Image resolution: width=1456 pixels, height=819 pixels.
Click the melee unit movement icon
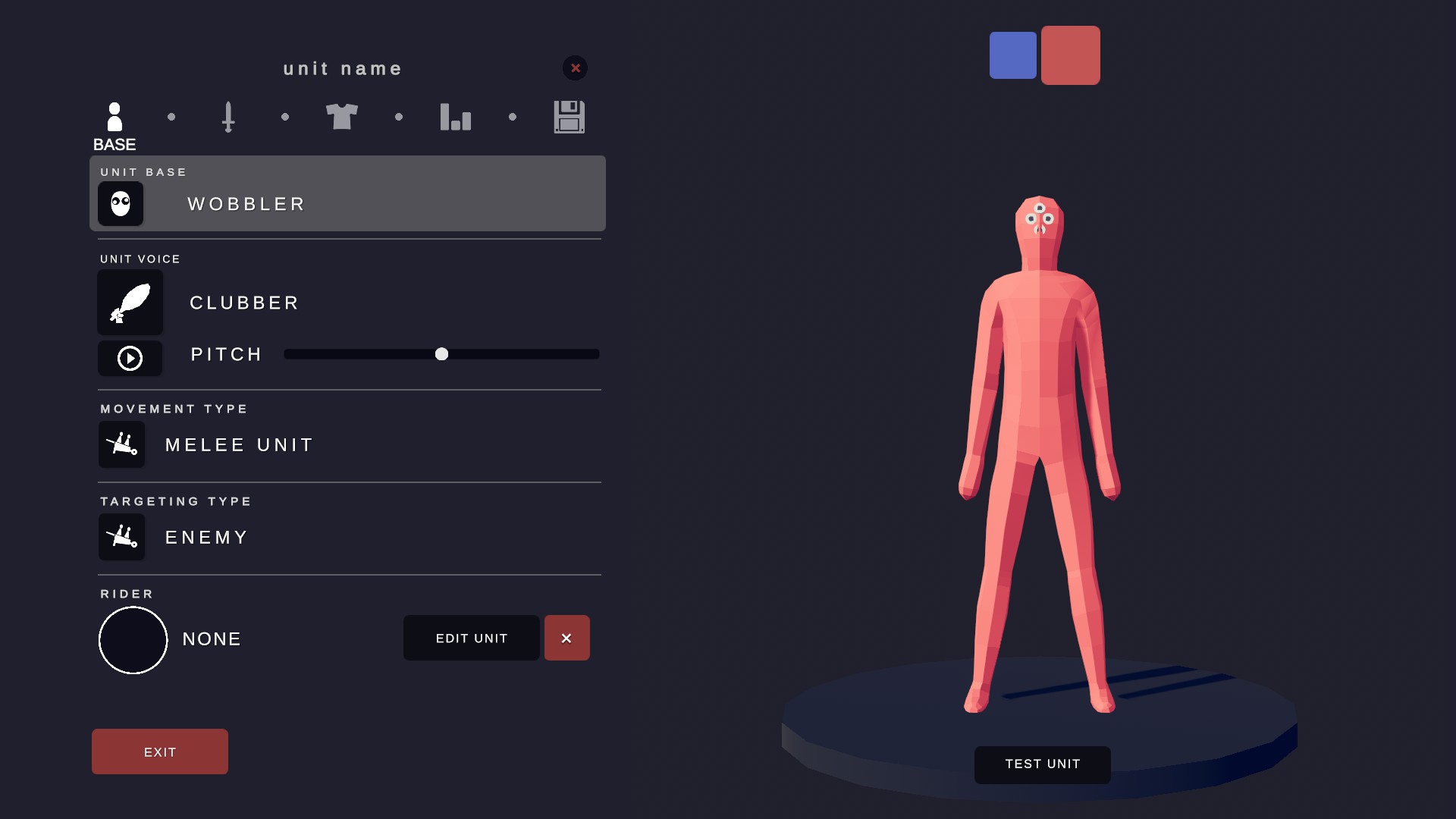point(121,444)
